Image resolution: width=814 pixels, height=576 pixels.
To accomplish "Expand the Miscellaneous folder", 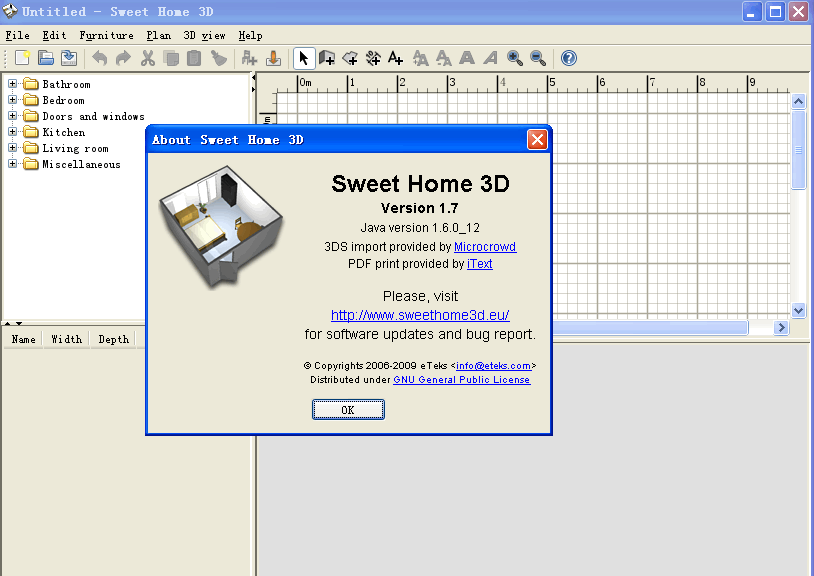I will pos(12,164).
